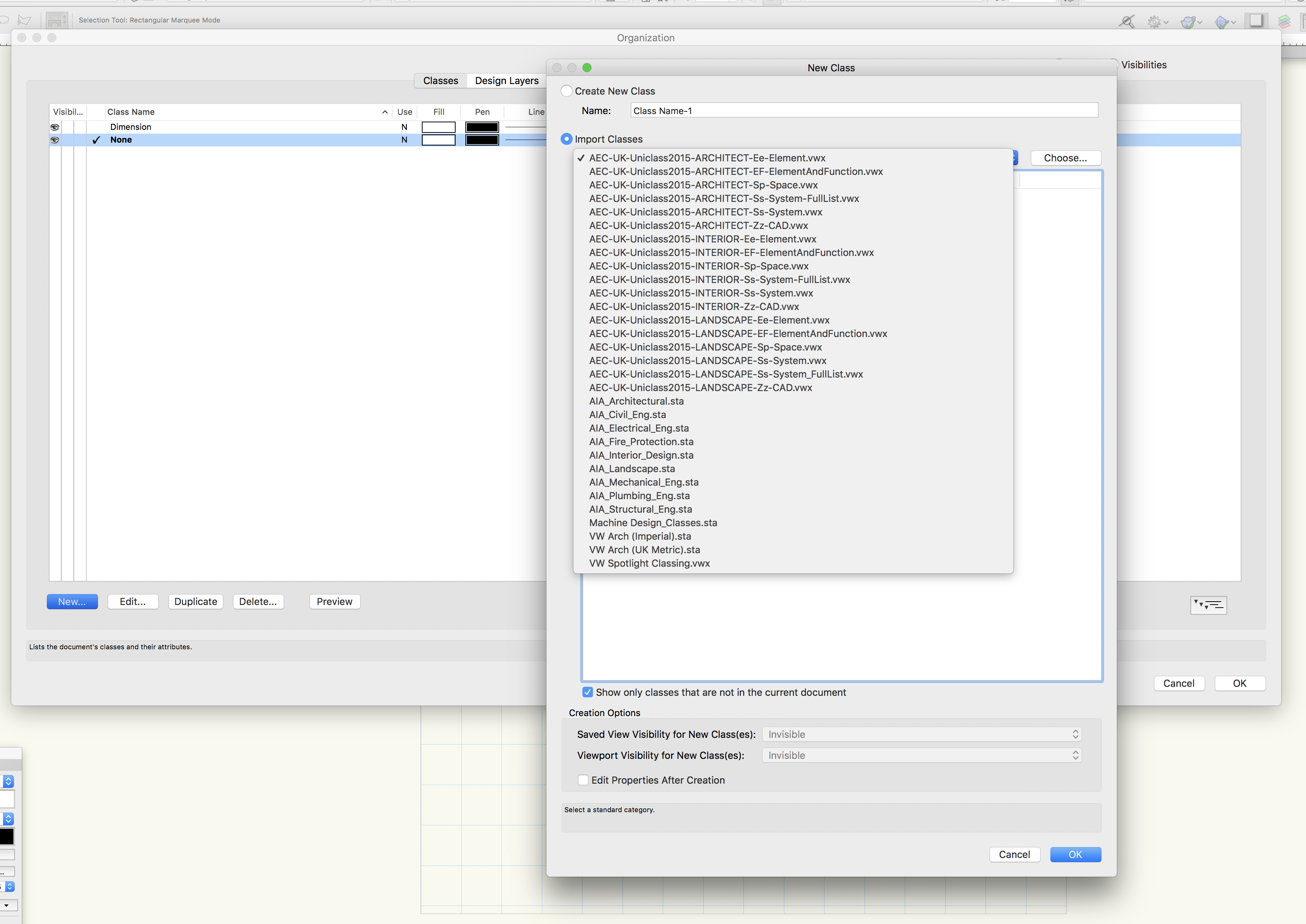Viewport: 1306px width, 924px height.
Task: Open Saved View Visibility dropdown
Action: [921, 734]
